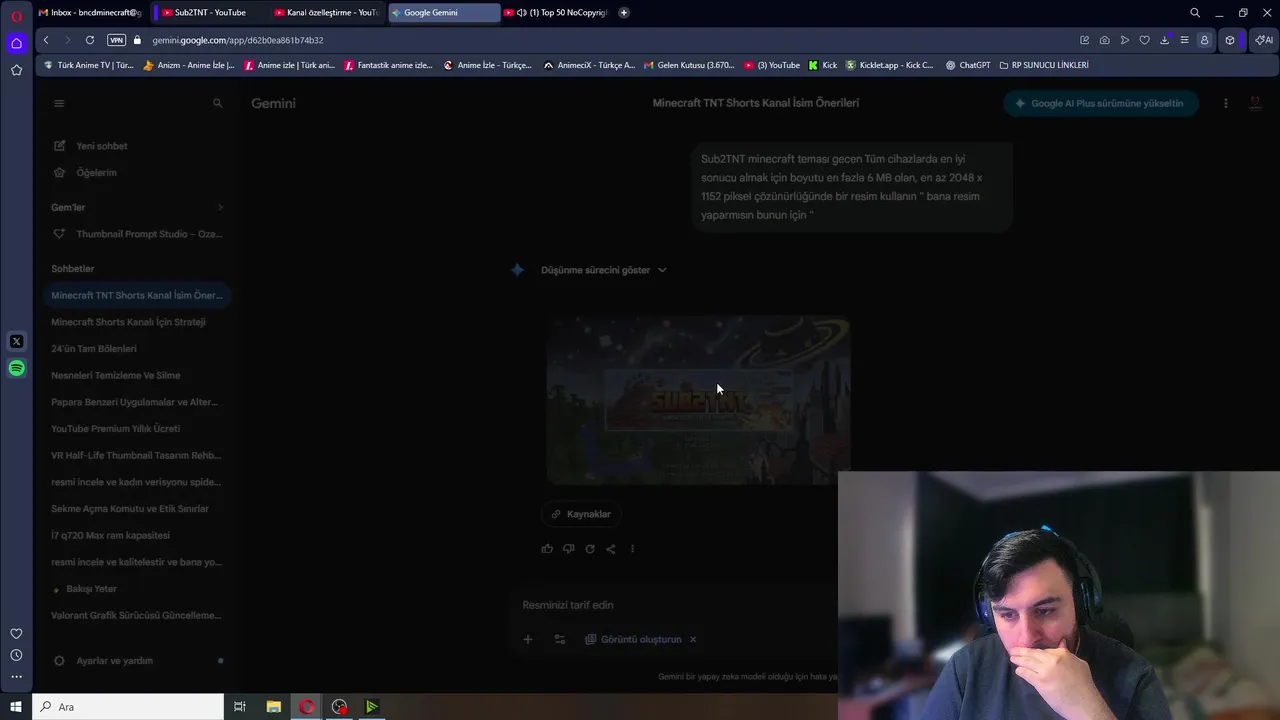Open Opera sidebar history clock icon
This screenshot has width=1280, height=720.
[x=16, y=655]
